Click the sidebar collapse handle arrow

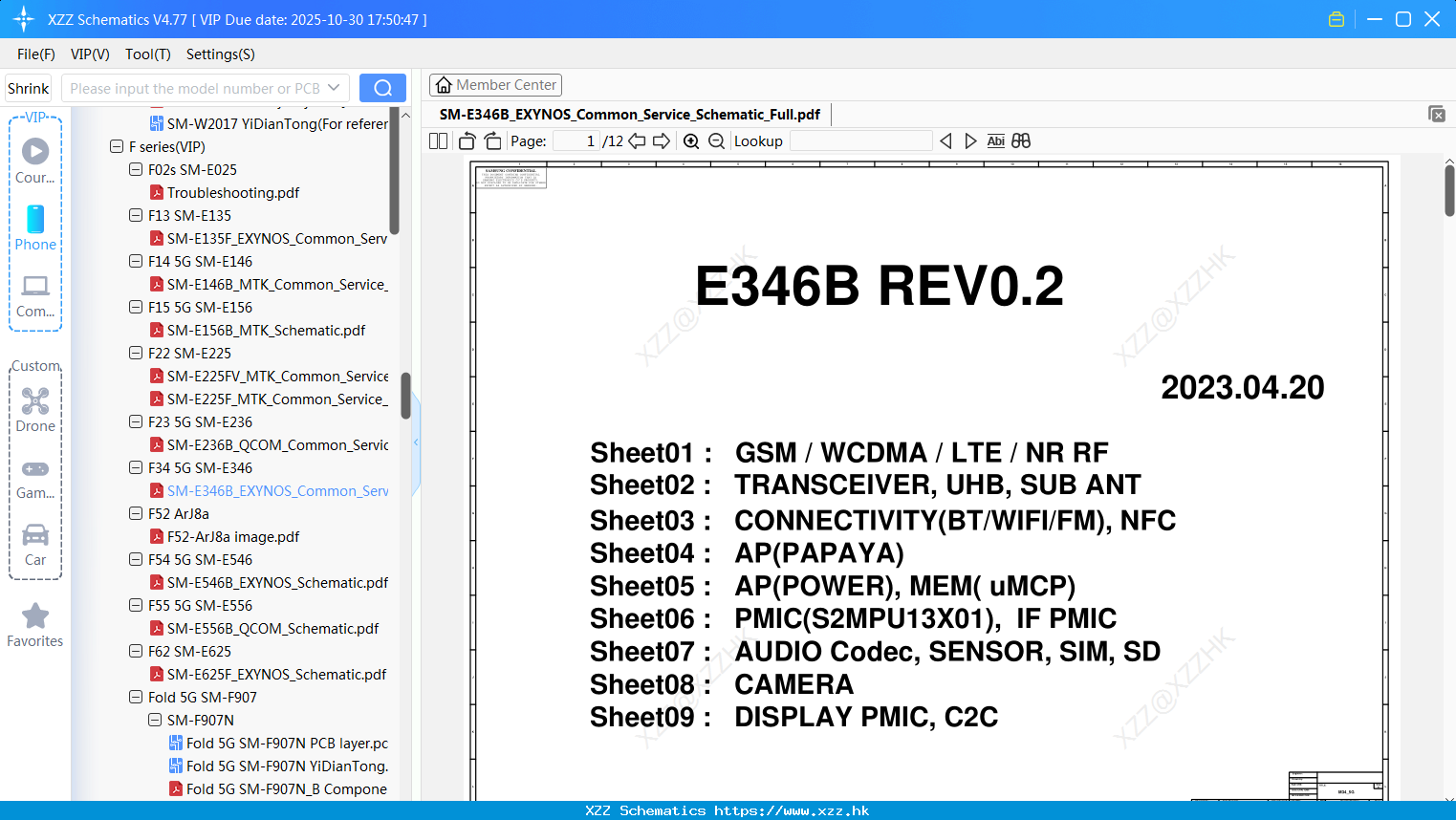pos(416,442)
